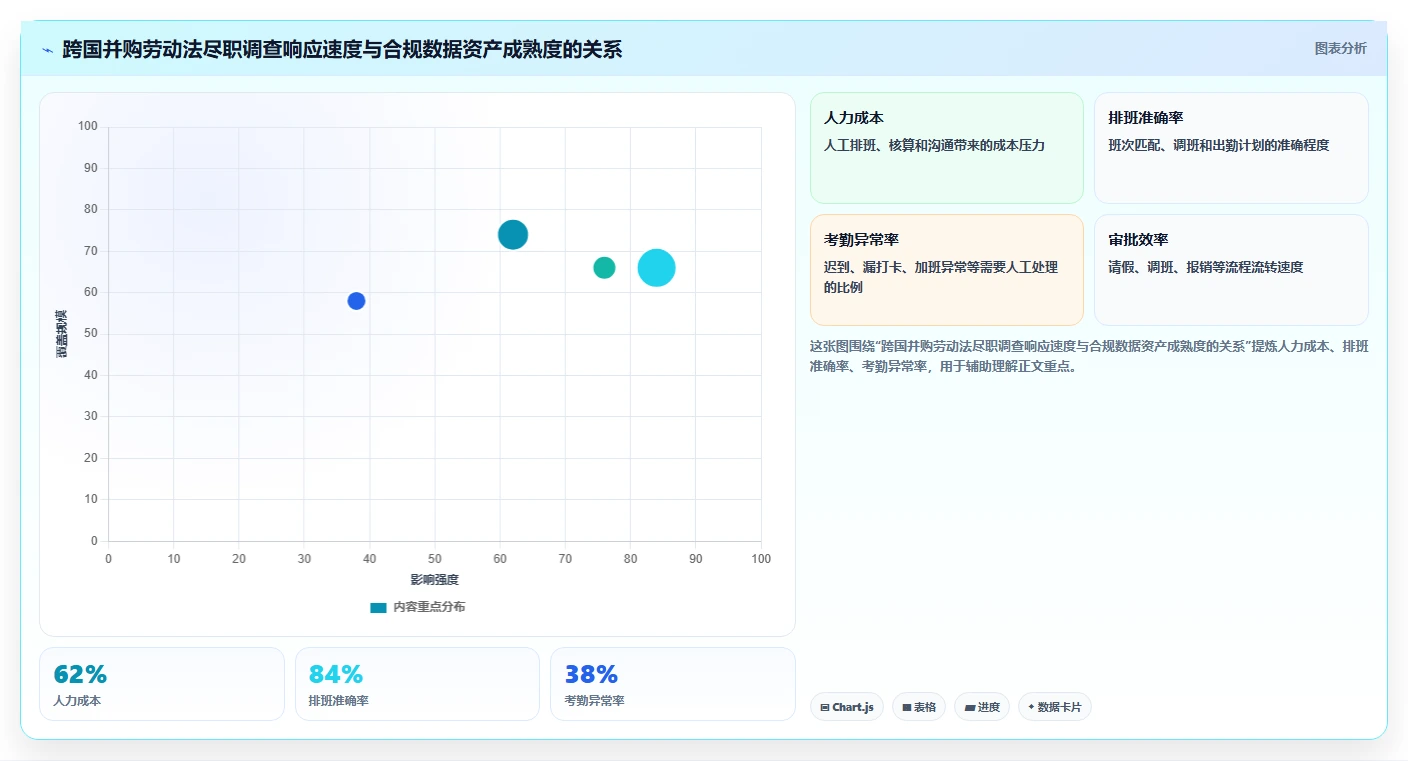Select the 38% 考勤异常率 stat card

tap(673, 684)
